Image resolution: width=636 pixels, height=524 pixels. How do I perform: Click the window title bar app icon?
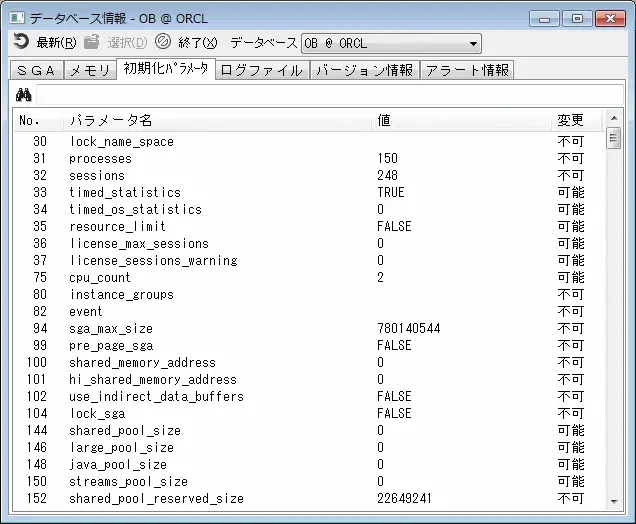click(x=17, y=17)
